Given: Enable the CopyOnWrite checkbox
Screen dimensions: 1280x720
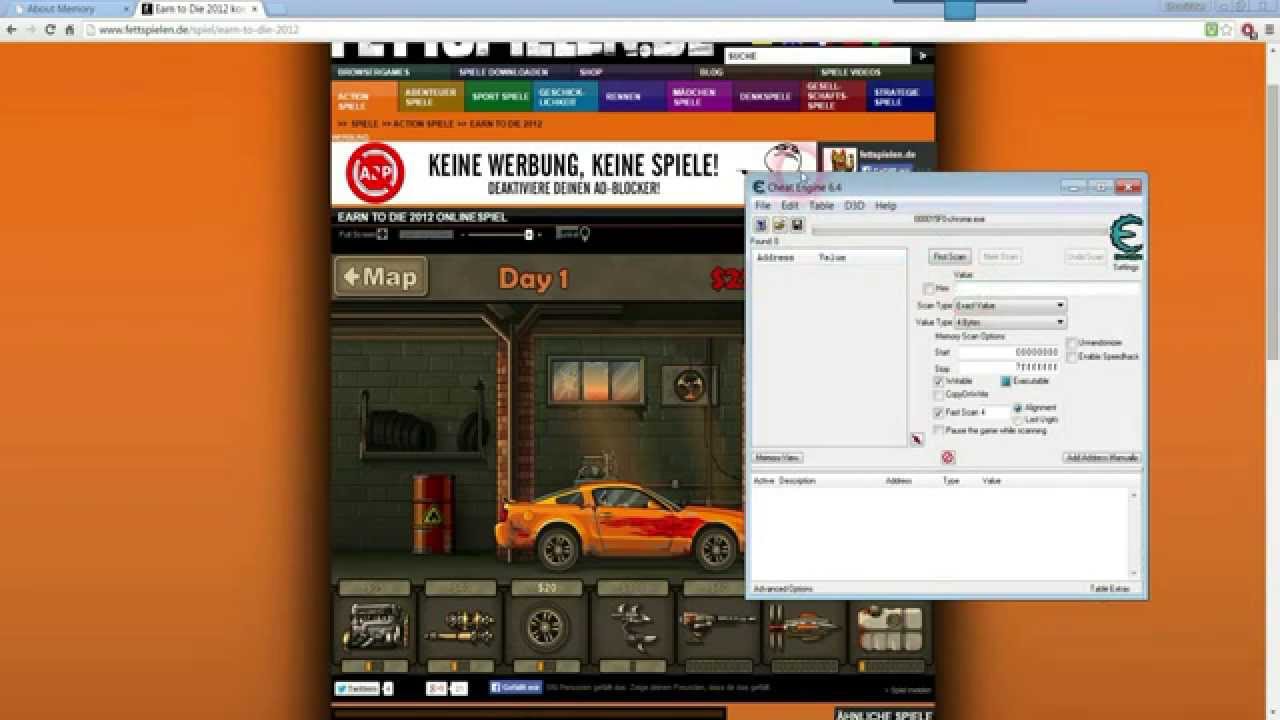Looking at the screenshot, I should coord(939,394).
